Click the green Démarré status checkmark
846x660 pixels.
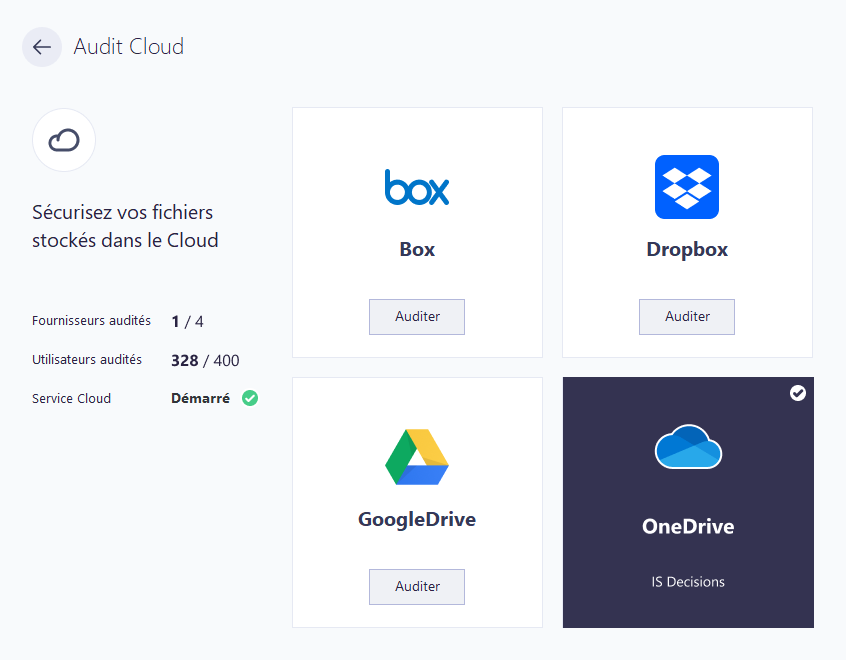coord(250,398)
